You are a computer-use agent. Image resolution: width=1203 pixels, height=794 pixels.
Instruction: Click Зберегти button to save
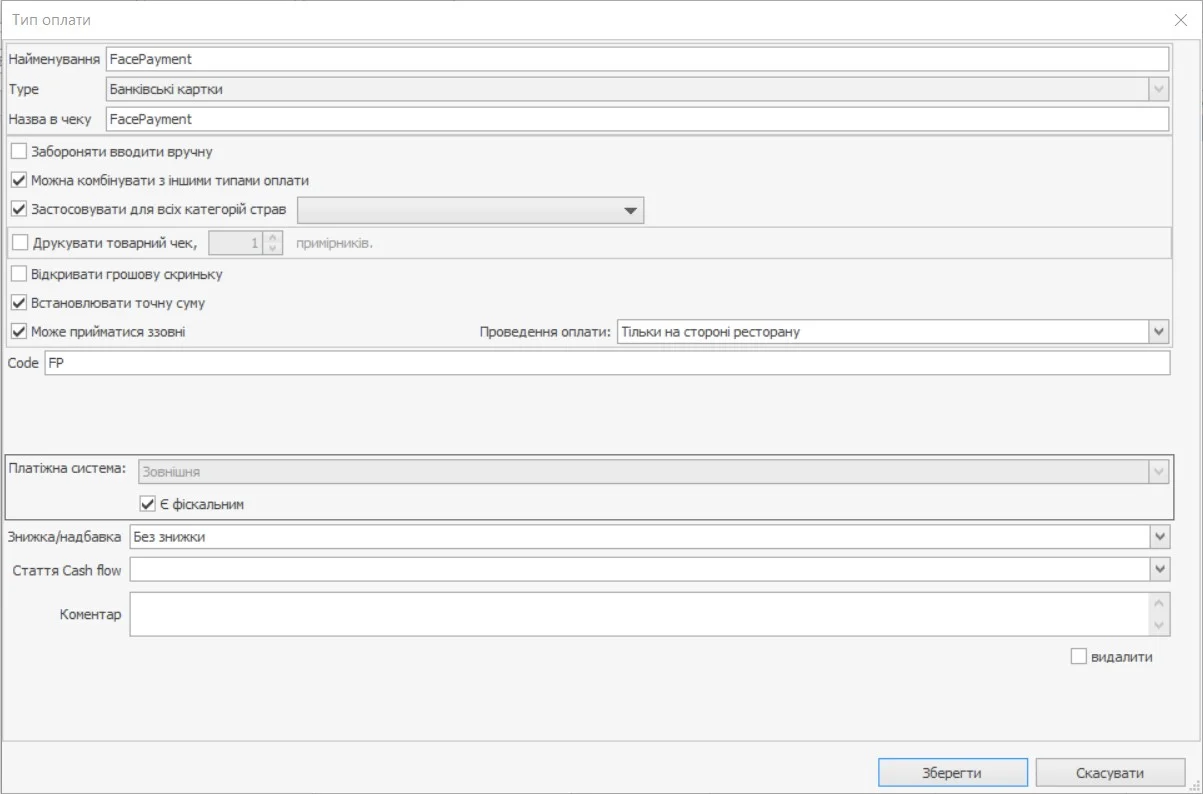(952, 773)
